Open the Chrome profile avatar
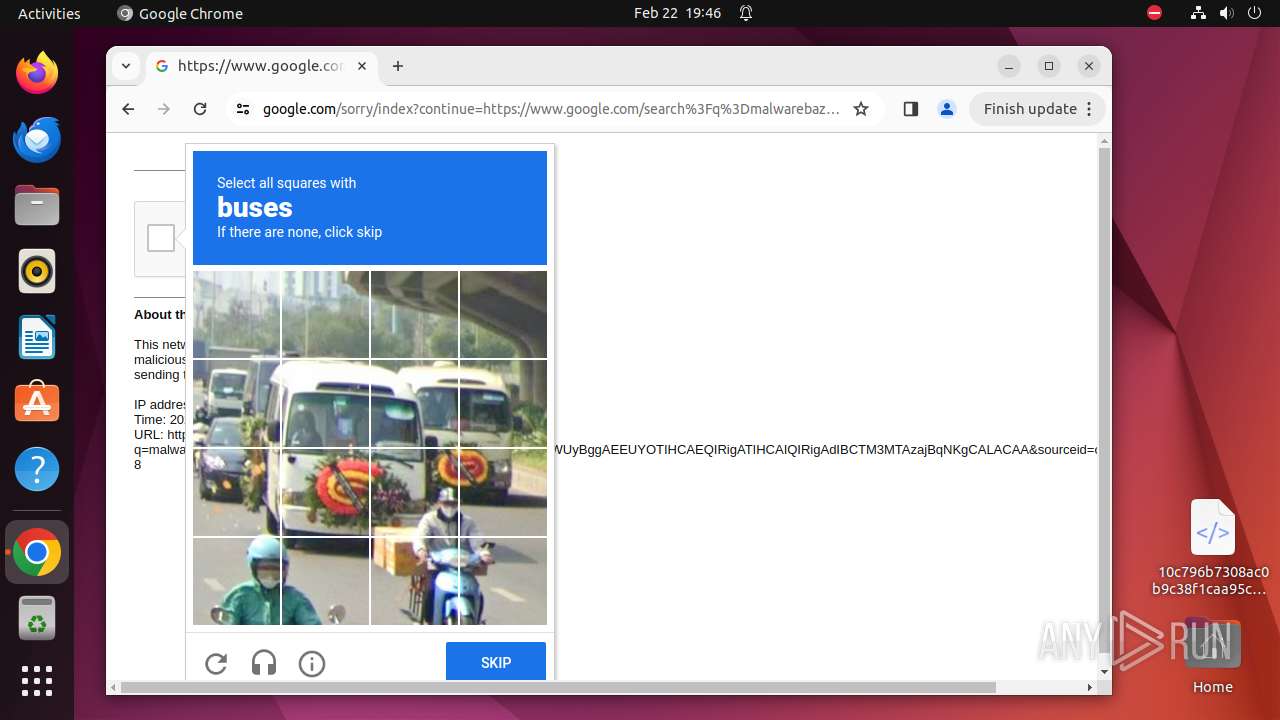 point(947,109)
